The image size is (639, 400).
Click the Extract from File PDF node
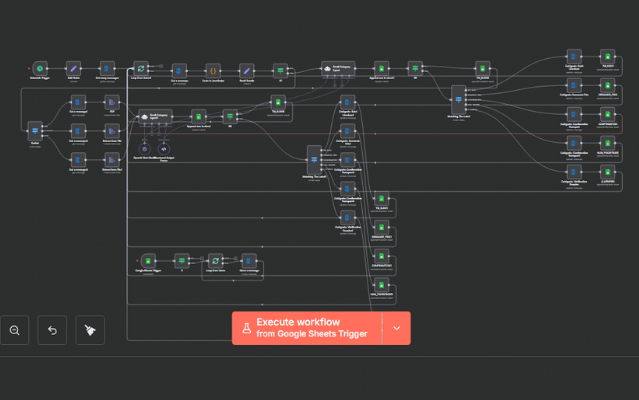click(x=111, y=102)
